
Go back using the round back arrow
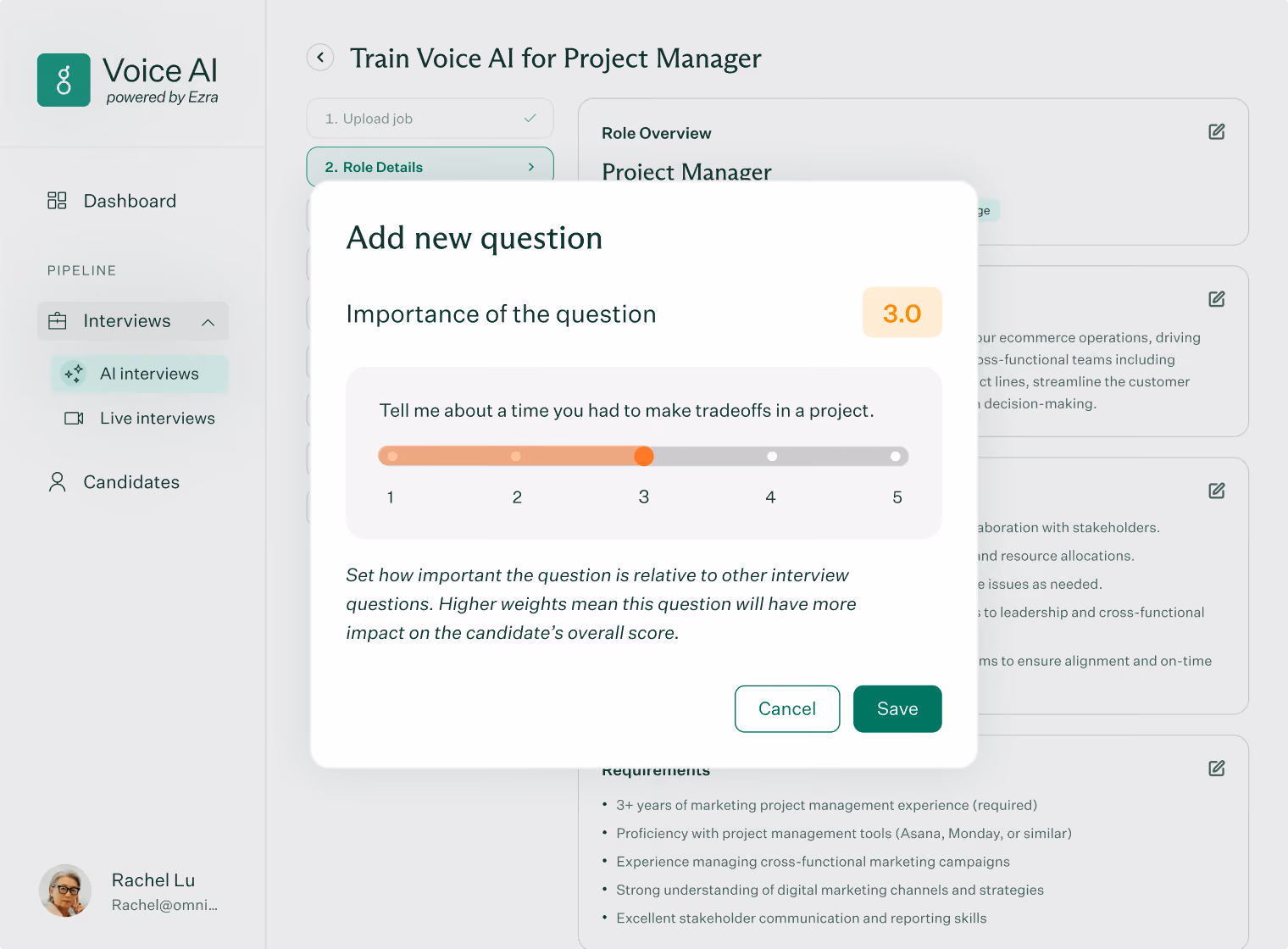click(320, 58)
